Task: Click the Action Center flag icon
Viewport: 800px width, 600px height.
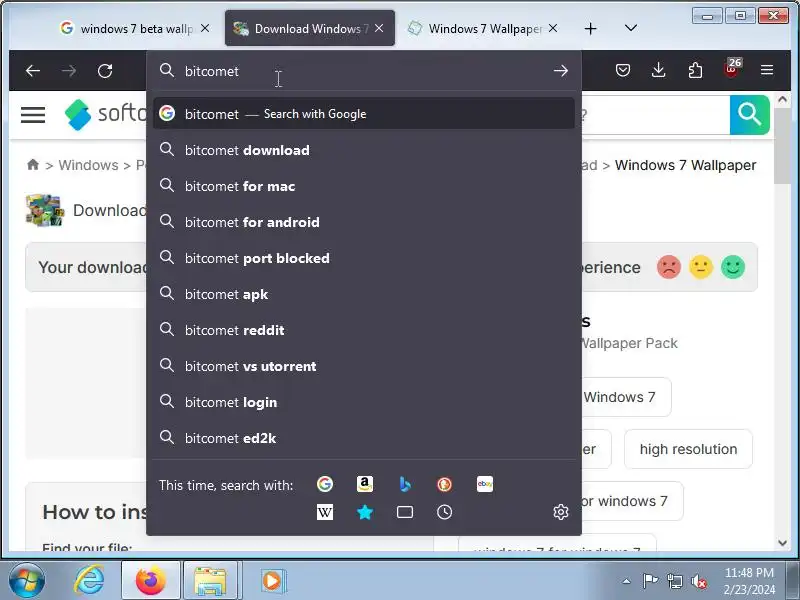Action: (x=650, y=581)
